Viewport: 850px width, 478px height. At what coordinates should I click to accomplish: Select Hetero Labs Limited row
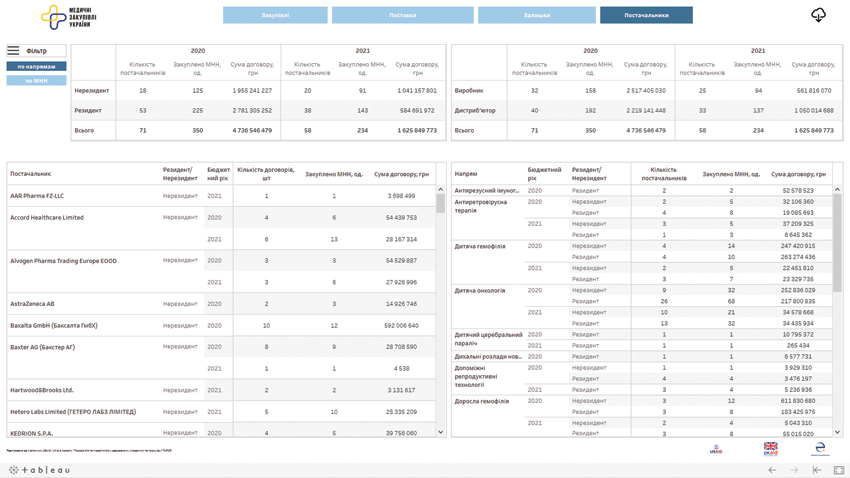[x=73, y=412]
